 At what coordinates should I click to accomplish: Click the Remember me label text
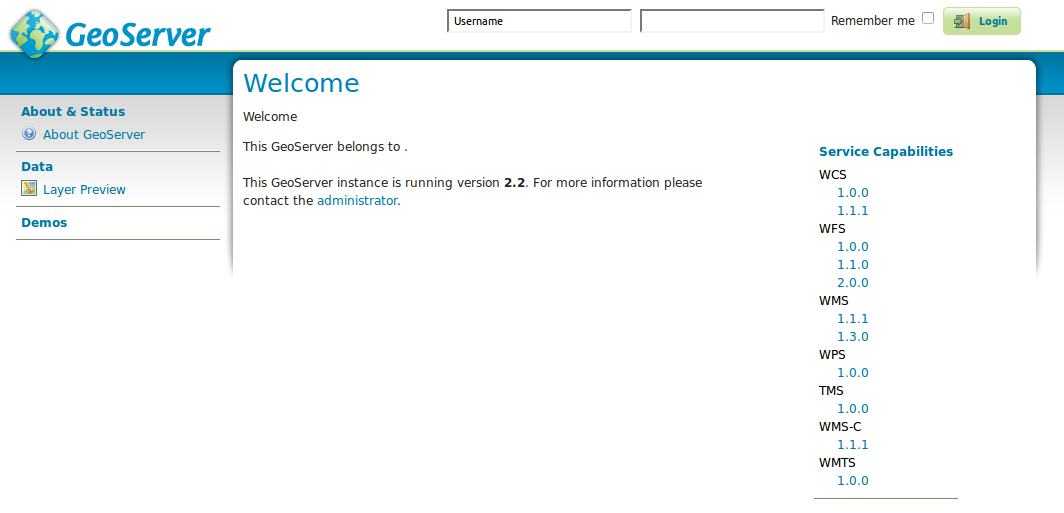tap(873, 21)
